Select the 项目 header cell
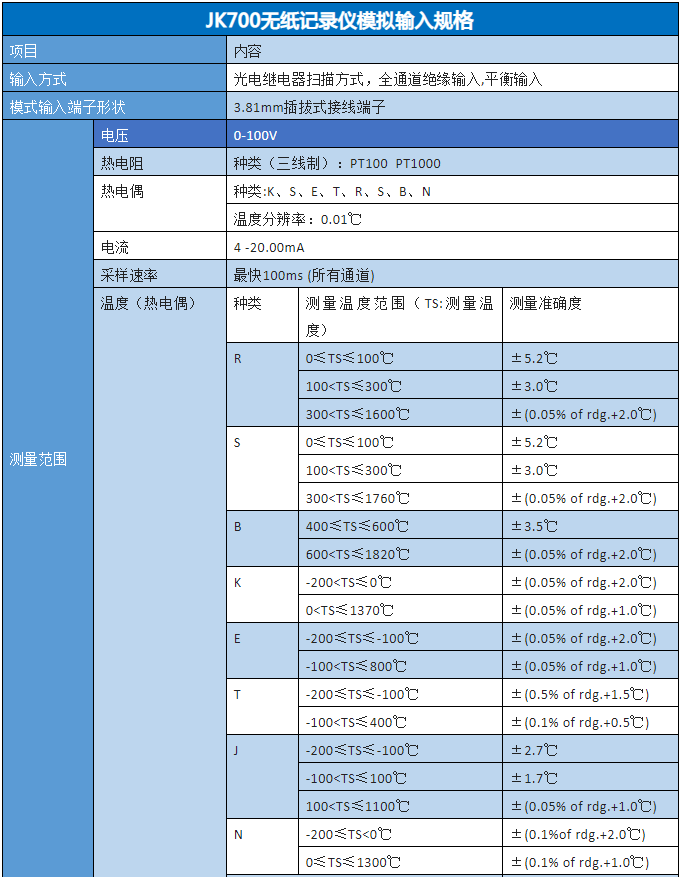This screenshot has height=877, width=682. click(114, 51)
